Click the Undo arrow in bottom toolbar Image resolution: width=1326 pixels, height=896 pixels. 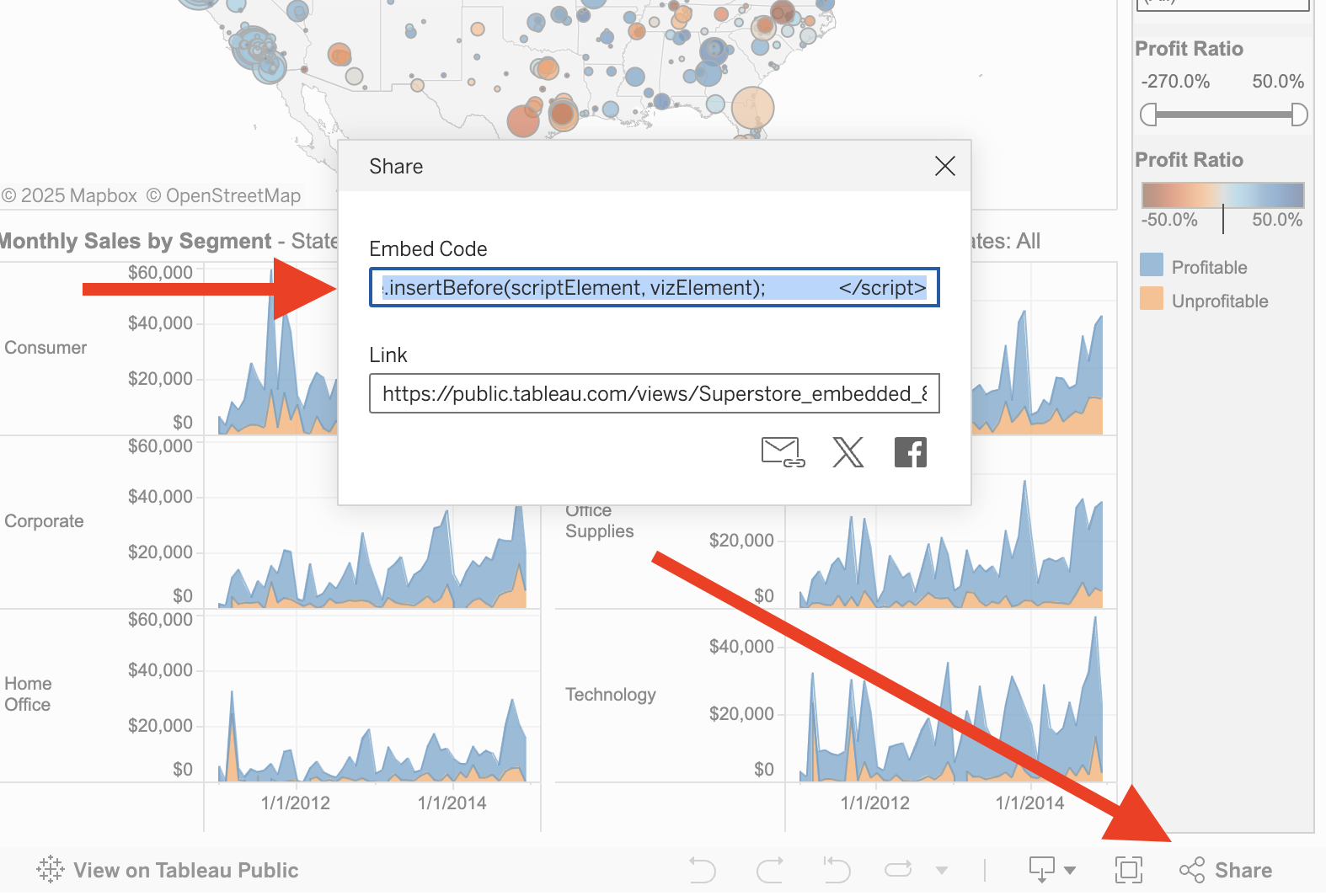click(x=702, y=869)
